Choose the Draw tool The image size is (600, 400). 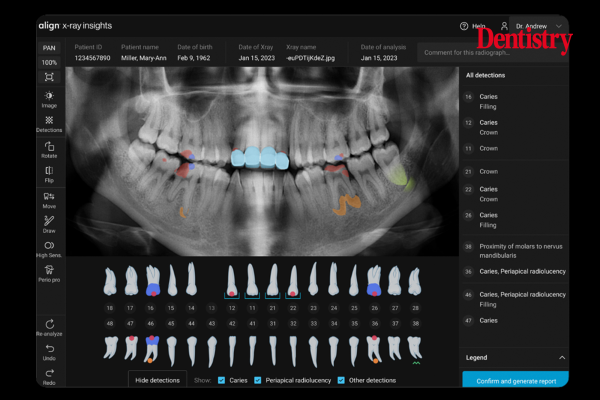point(49,223)
